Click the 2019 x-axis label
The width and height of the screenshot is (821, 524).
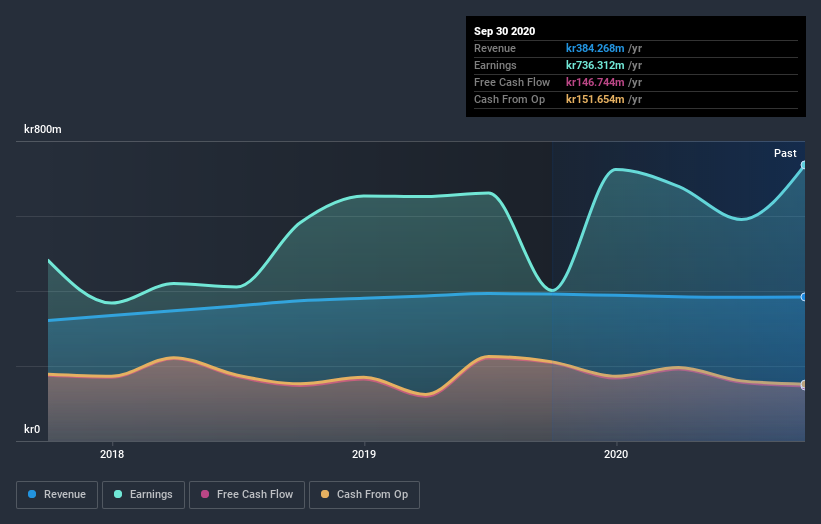point(364,454)
